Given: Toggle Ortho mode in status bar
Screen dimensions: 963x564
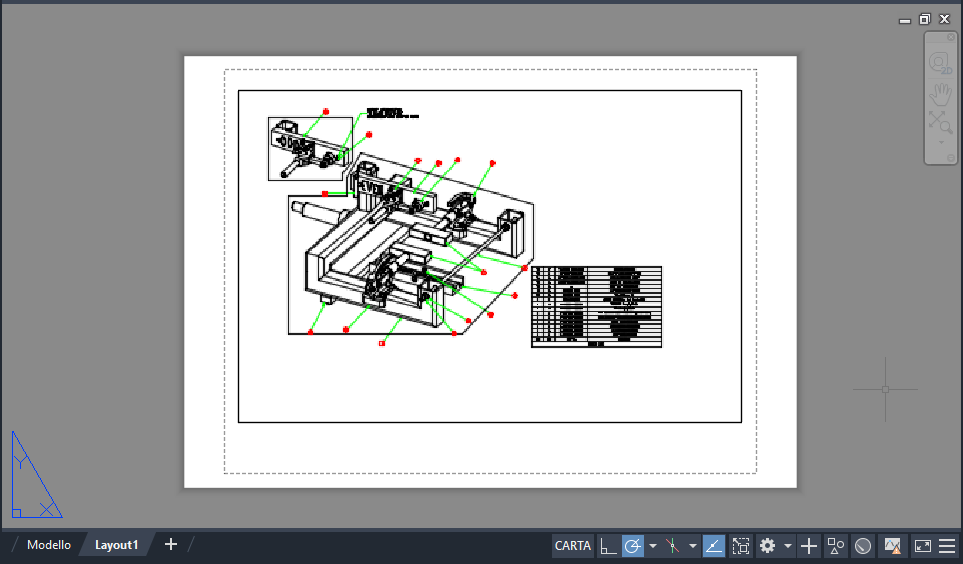Looking at the screenshot, I should [608, 546].
